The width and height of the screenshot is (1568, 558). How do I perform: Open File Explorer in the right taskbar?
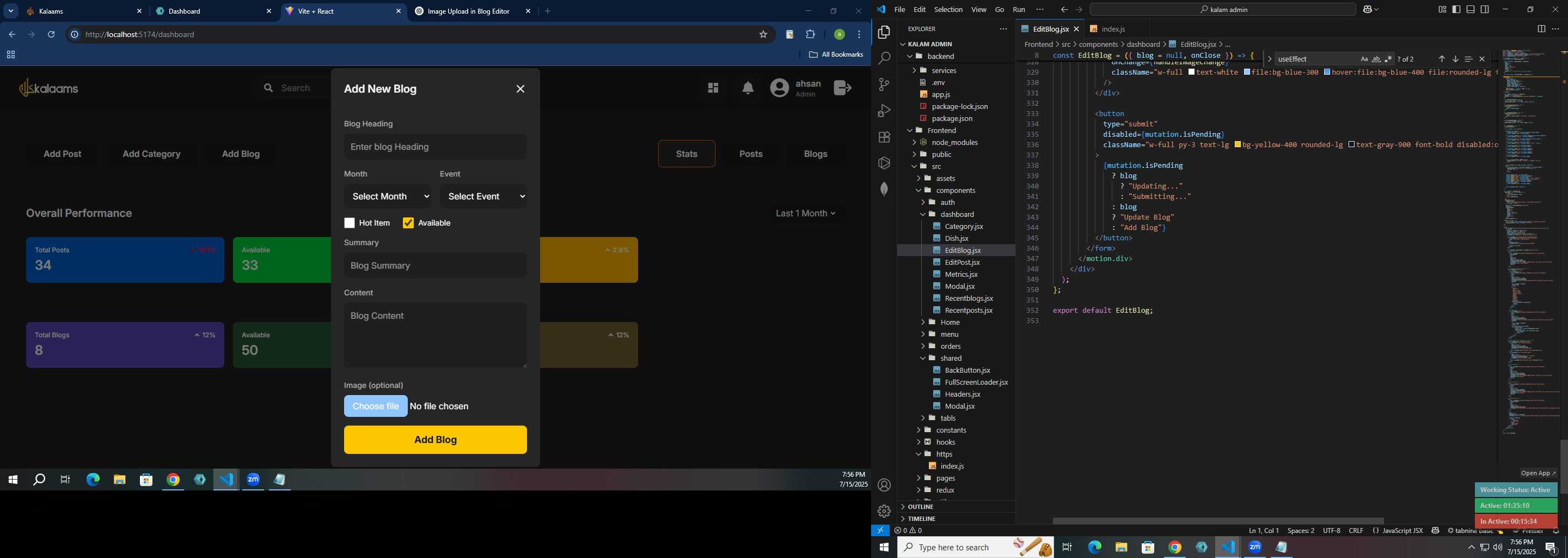[x=1121, y=548]
